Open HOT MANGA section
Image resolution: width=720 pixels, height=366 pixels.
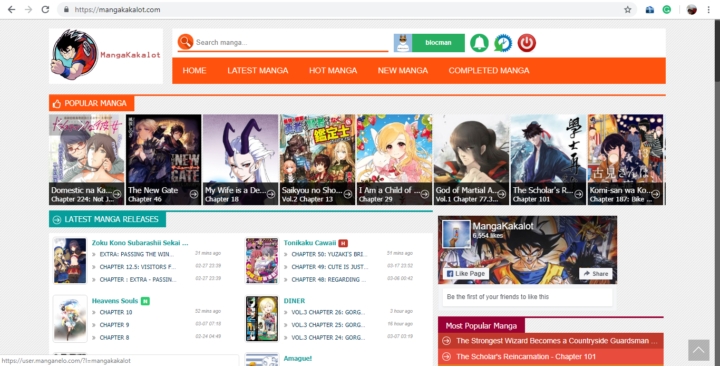tap(333, 70)
